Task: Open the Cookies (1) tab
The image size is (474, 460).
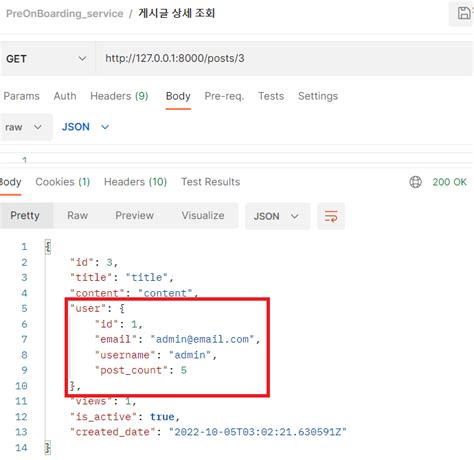Action: coord(63,182)
